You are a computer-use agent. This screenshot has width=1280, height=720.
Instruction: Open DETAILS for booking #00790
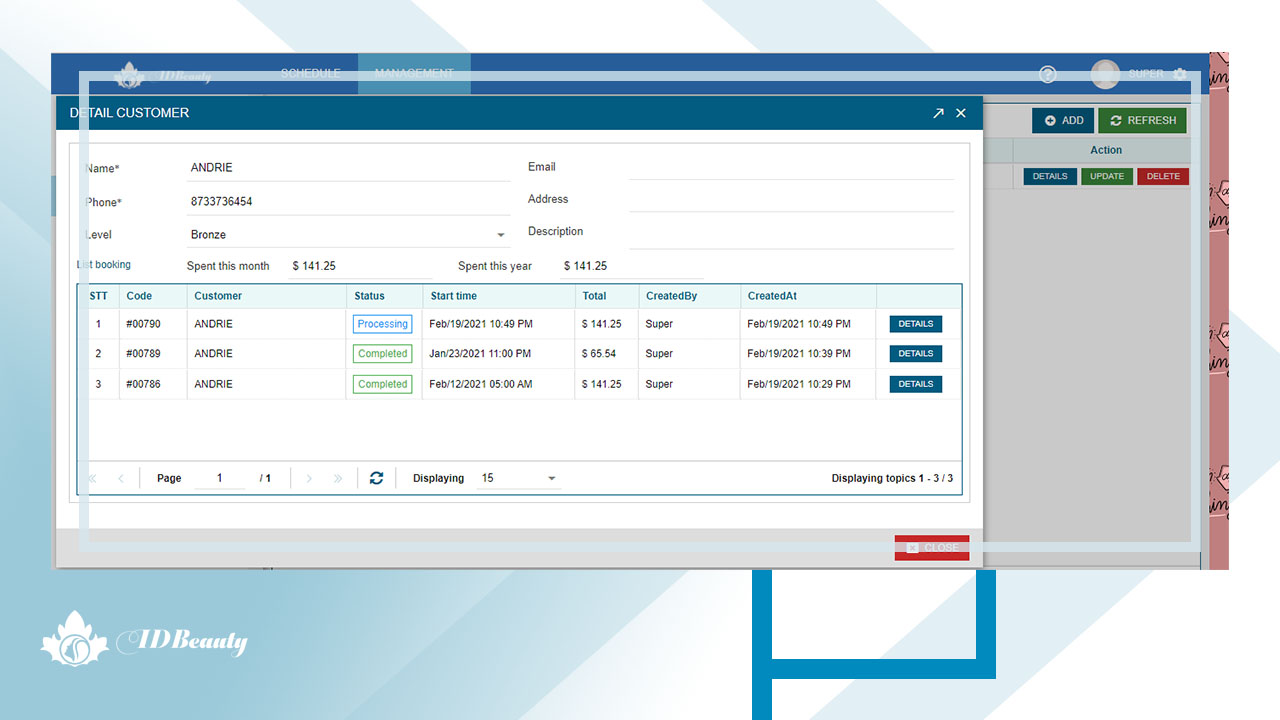(x=915, y=324)
